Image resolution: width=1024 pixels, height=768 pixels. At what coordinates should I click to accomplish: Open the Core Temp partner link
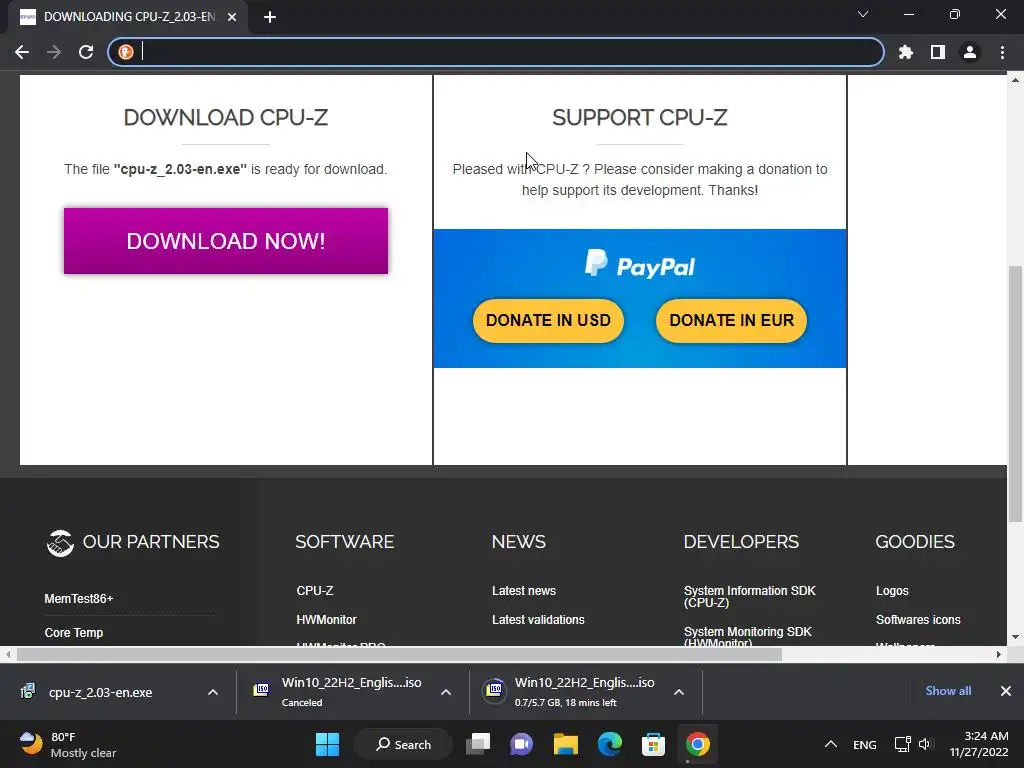pyautogui.click(x=74, y=632)
